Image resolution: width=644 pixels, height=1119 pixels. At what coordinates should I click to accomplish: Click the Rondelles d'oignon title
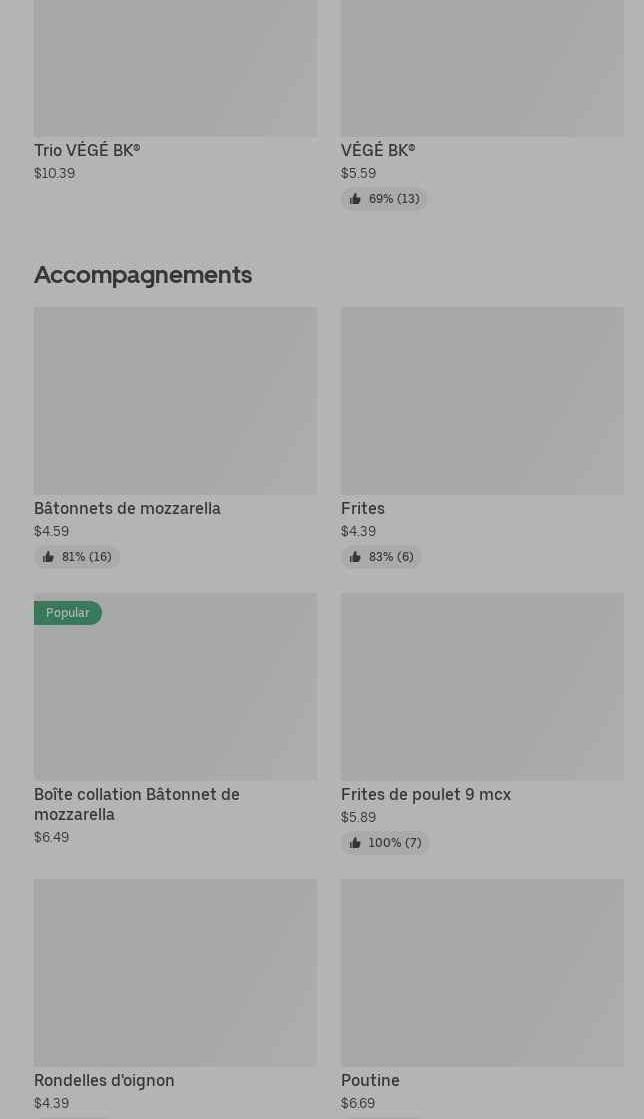(x=104, y=1080)
